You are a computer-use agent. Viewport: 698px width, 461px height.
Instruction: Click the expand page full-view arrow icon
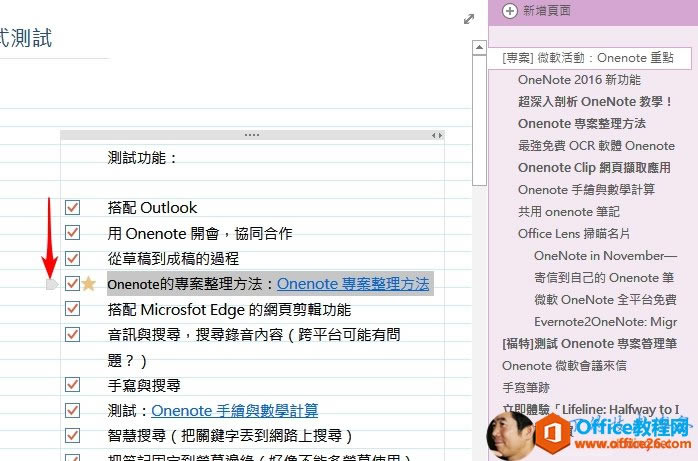[x=469, y=19]
